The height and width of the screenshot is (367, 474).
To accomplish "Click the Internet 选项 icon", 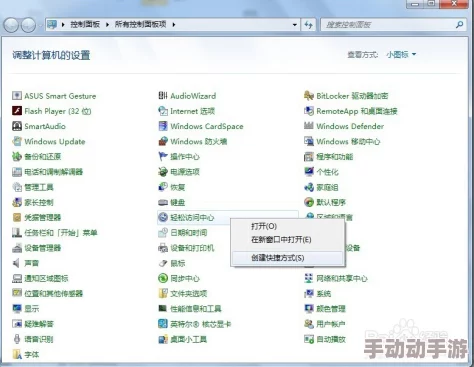I will (163, 111).
